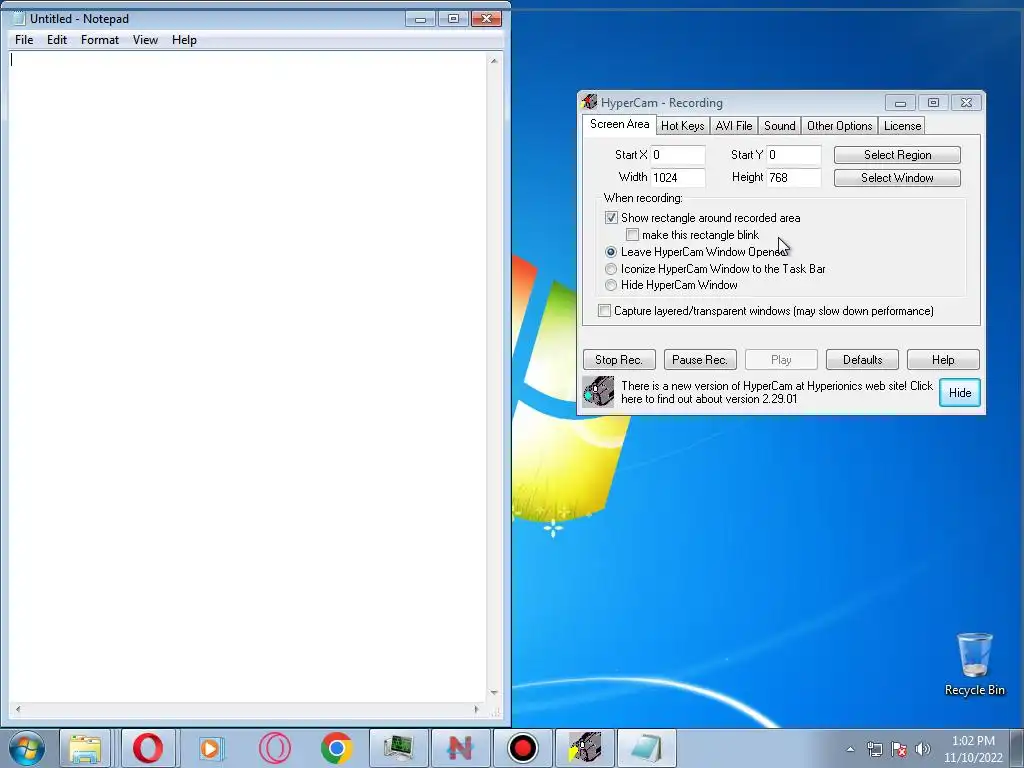The image size is (1024, 768).
Task: Click Notepad vertical scrollbar up arrow
Action: click(494, 61)
